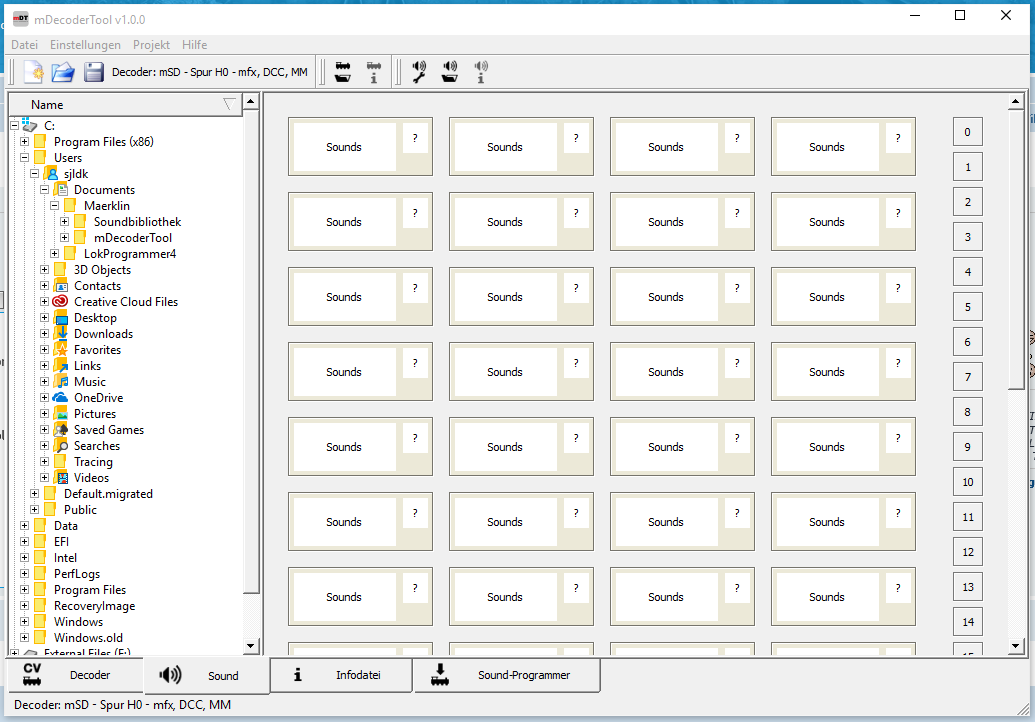Switch to the Sound-Programmer tab
This screenshot has height=722, width=1035.
point(507,675)
